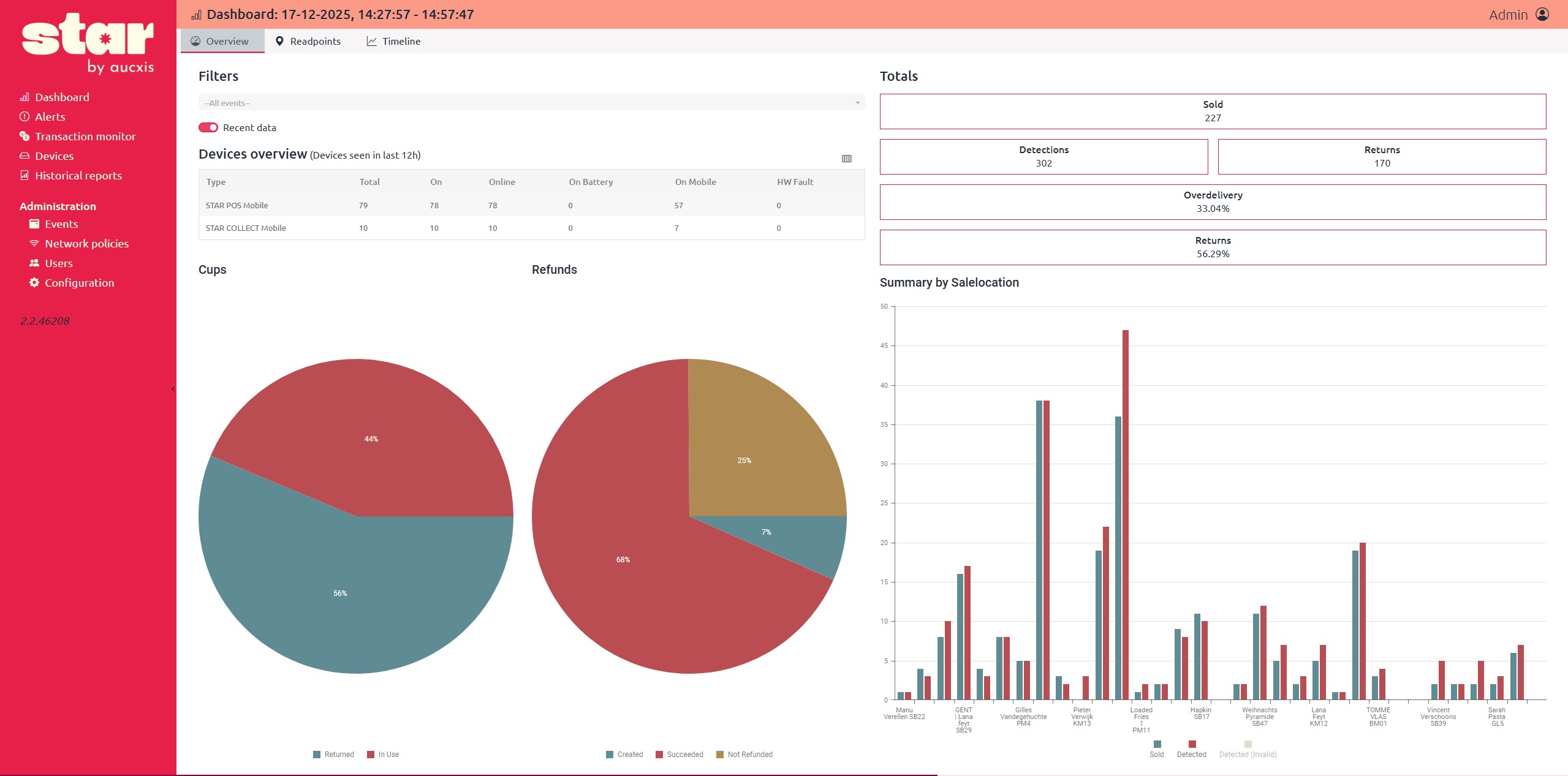1568x776 pixels.
Task: Switch to the Timeline tab
Action: tap(393, 41)
